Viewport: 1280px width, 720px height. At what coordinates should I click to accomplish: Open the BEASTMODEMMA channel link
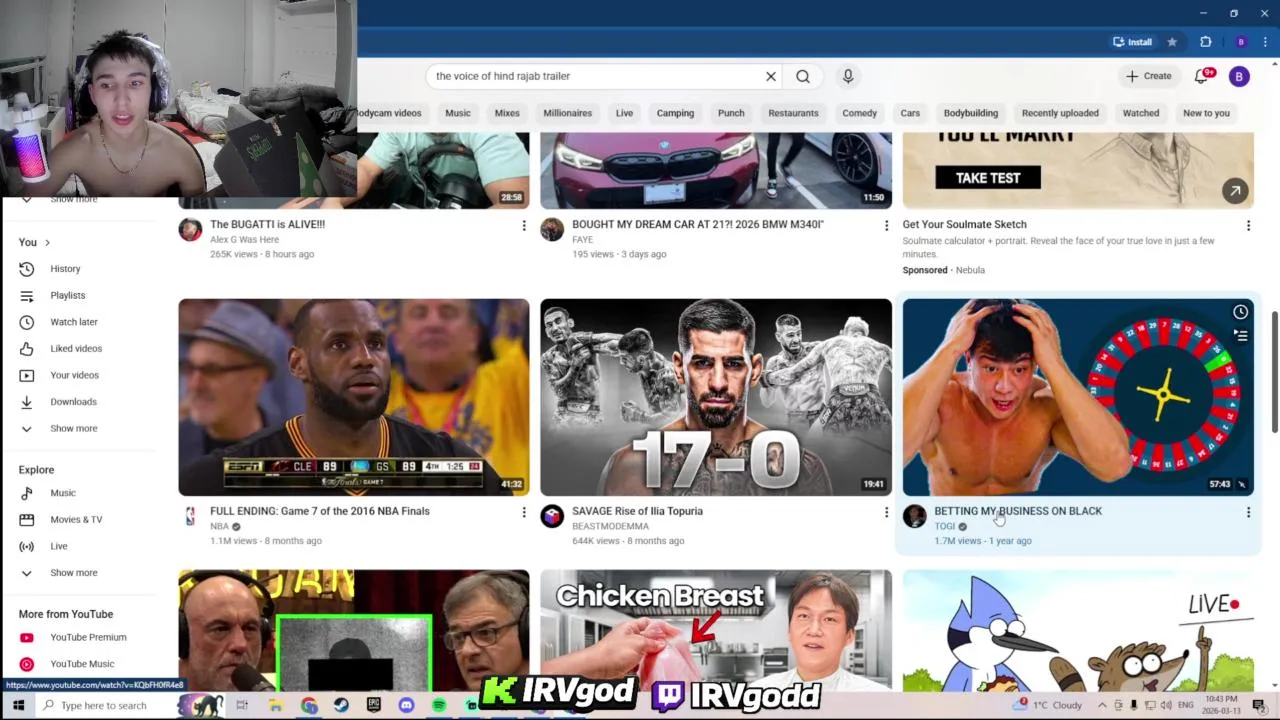pyautogui.click(x=610, y=526)
